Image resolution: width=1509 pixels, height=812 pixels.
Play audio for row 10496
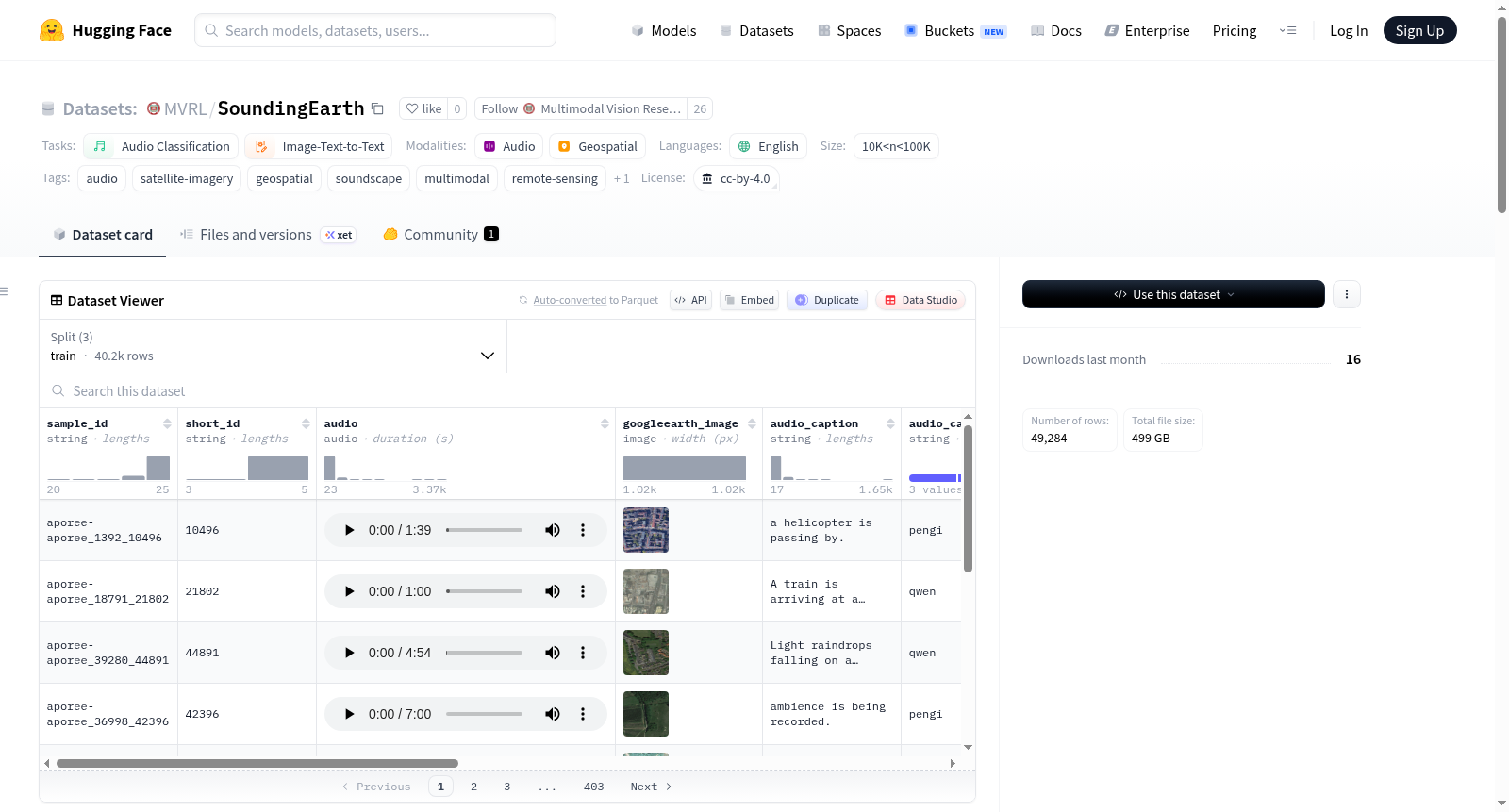click(349, 530)
